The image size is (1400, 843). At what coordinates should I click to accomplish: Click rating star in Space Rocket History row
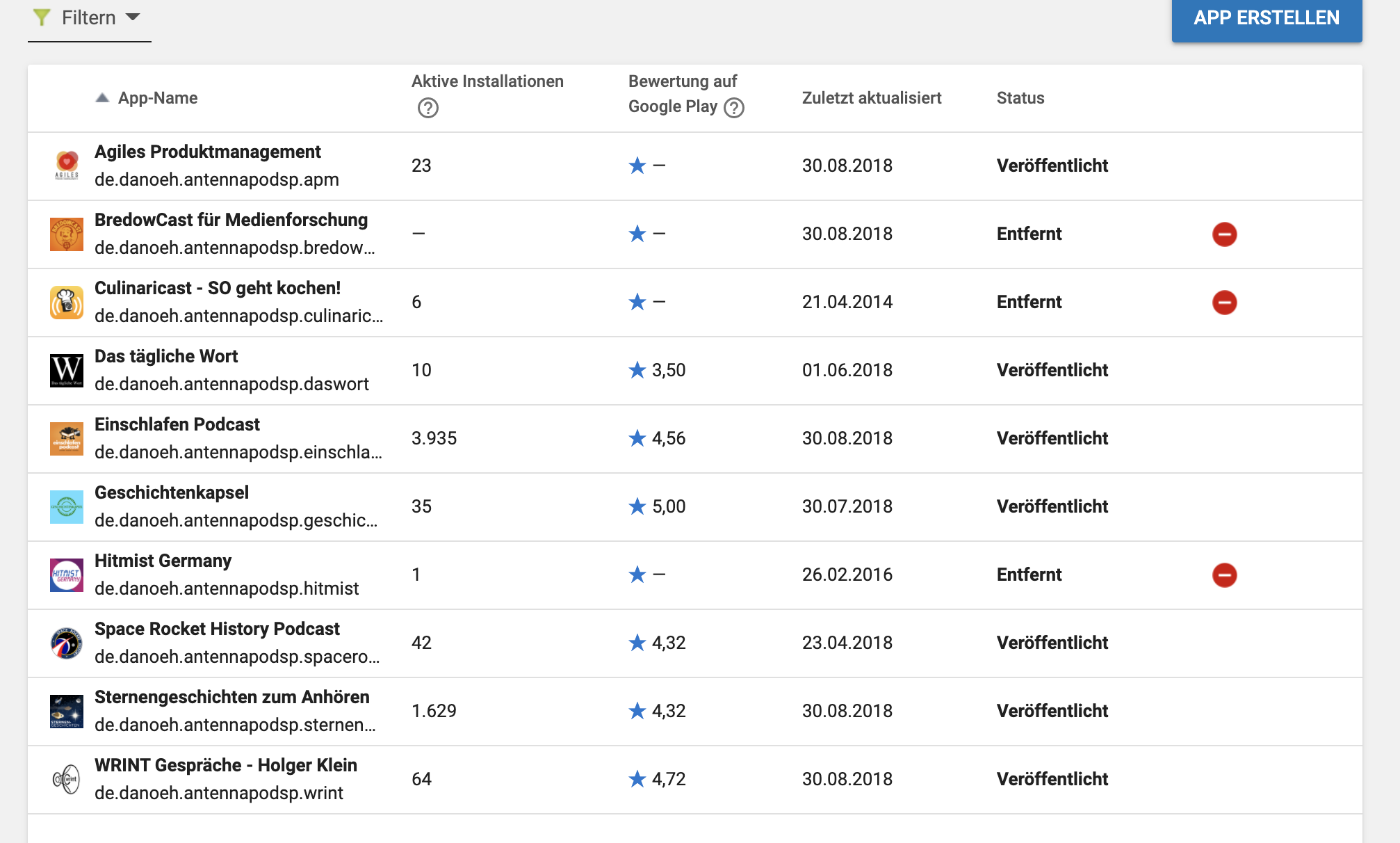coord(637,642)
